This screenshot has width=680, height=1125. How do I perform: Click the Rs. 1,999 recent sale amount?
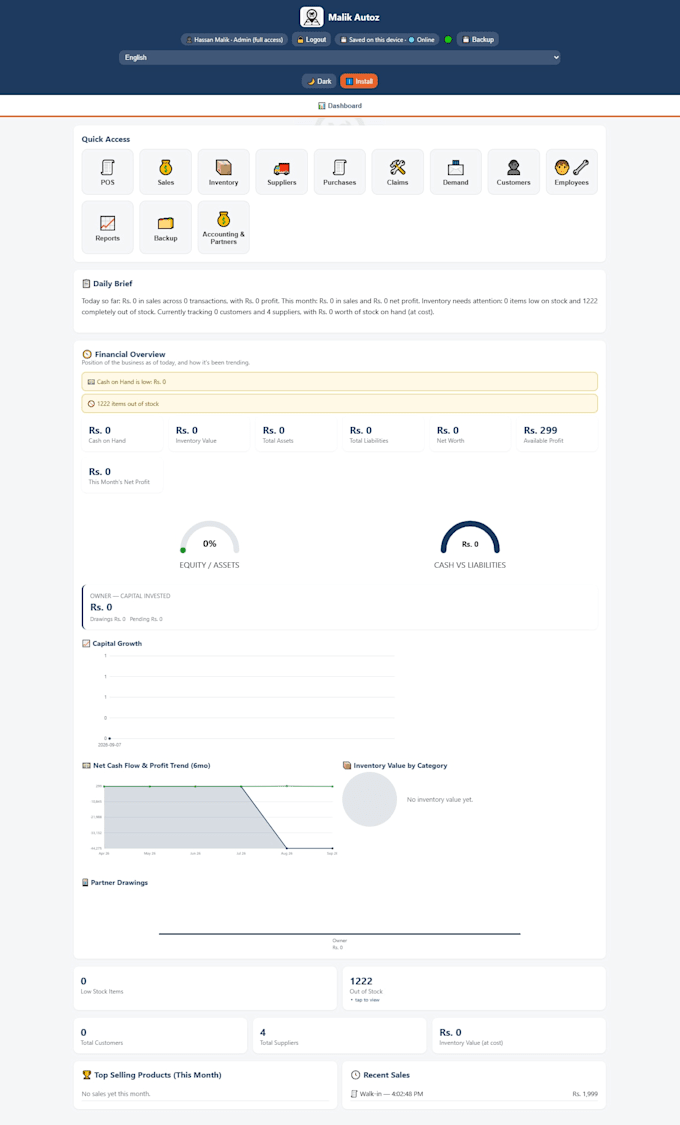(585, 1093)
